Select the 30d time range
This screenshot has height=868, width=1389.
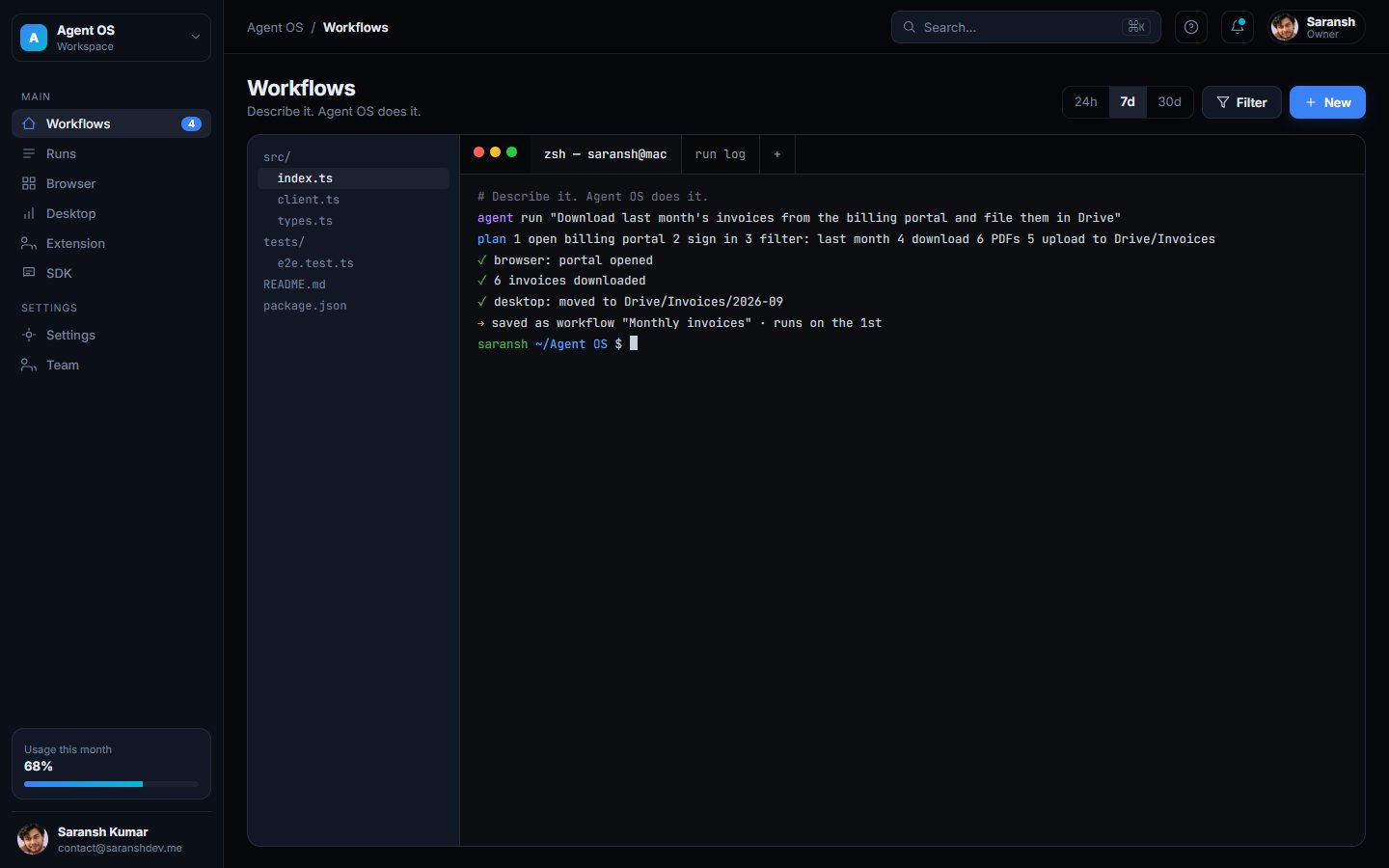[1170, 102]
